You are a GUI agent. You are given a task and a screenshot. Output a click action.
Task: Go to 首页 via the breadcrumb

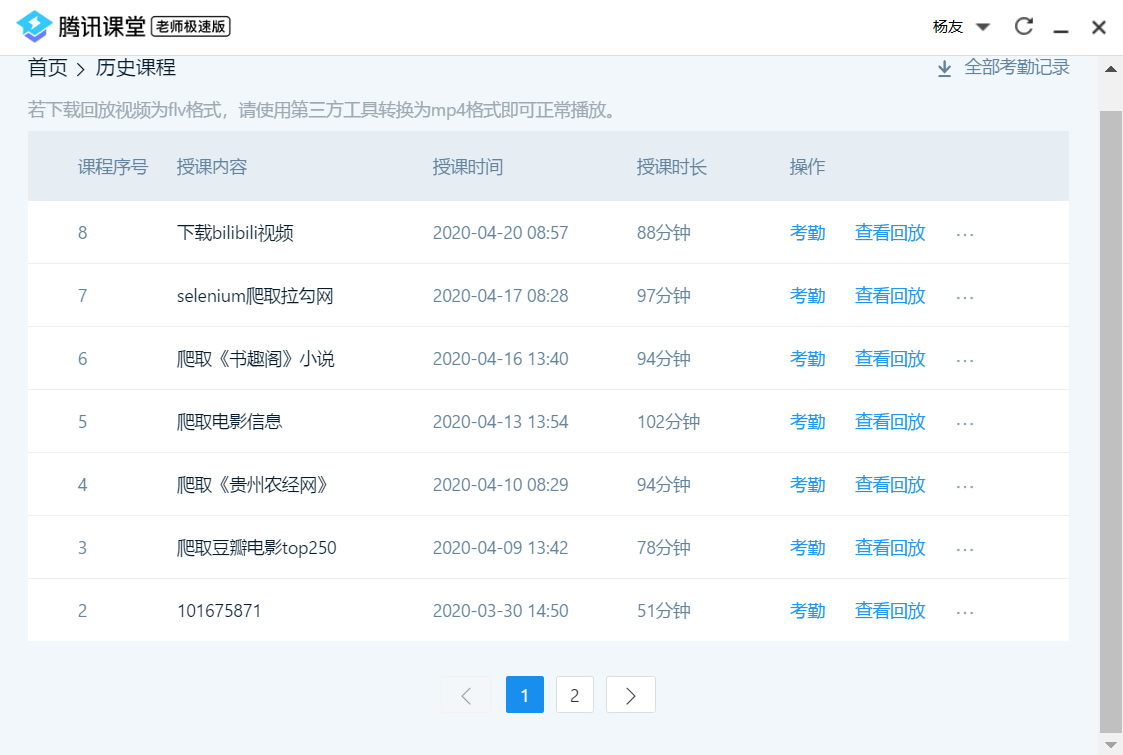(x=45, y=67)
